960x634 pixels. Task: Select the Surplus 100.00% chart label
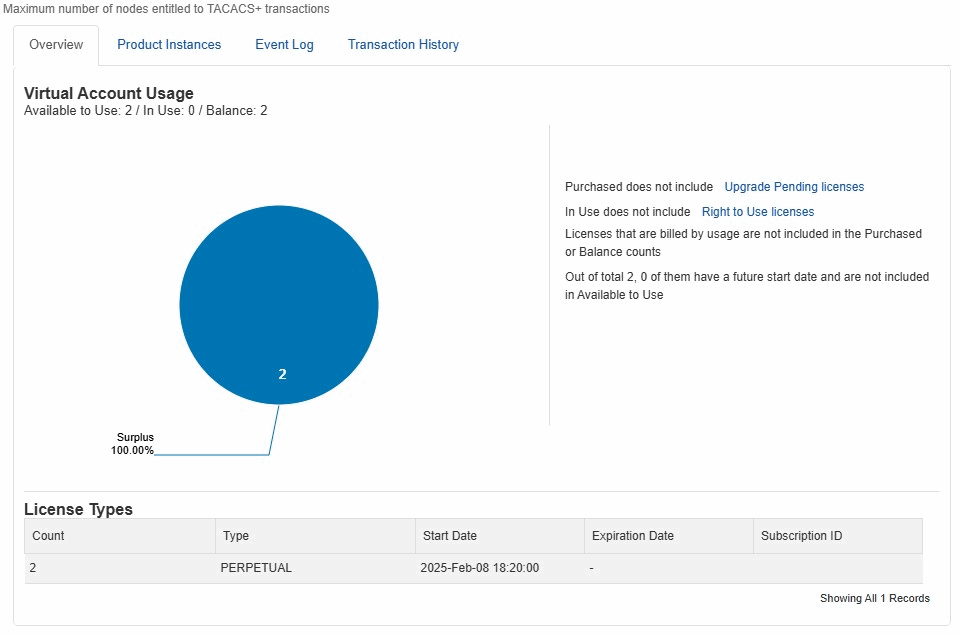coord(135,443)
